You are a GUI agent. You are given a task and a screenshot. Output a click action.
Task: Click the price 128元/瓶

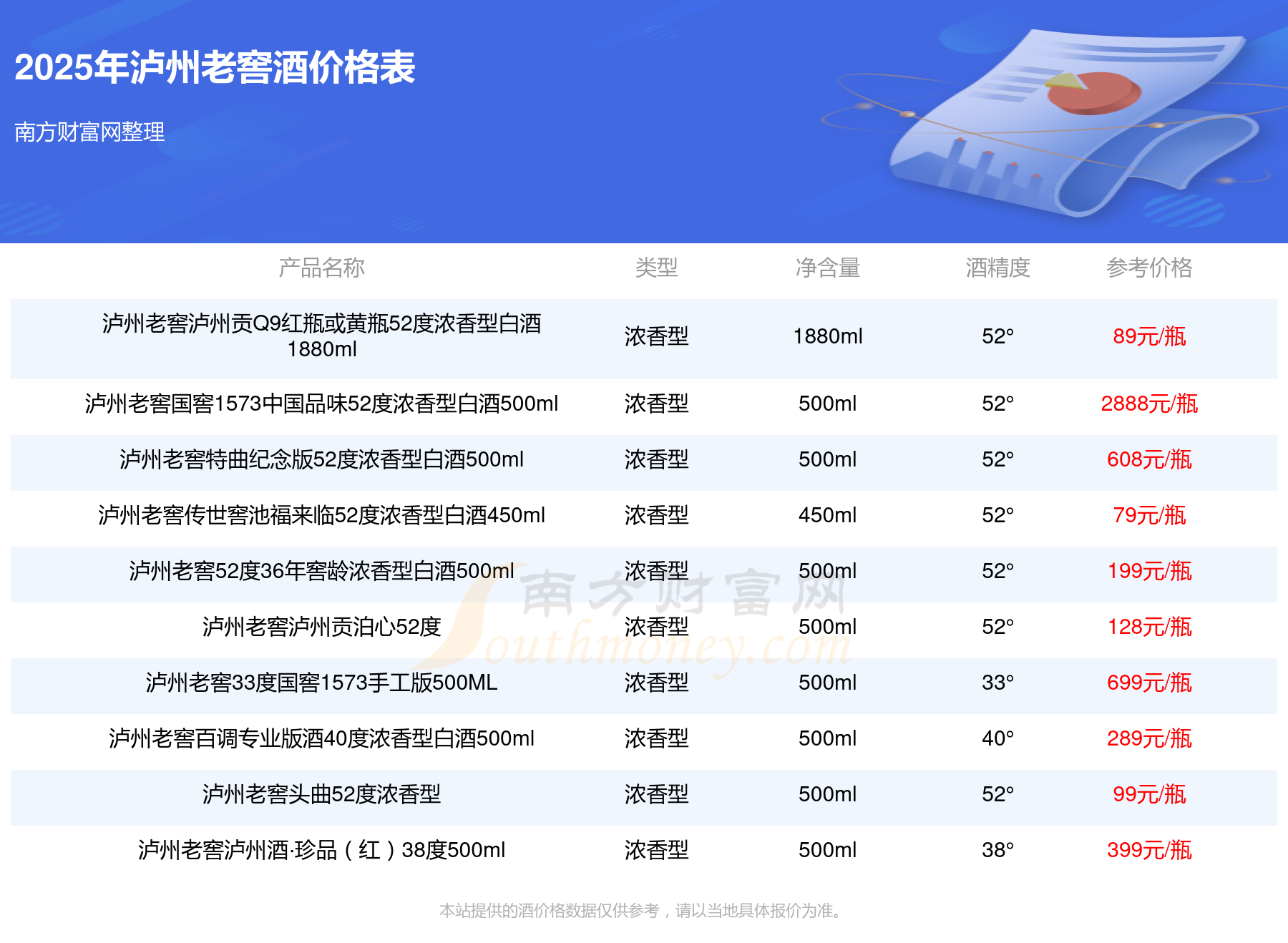1149,627
